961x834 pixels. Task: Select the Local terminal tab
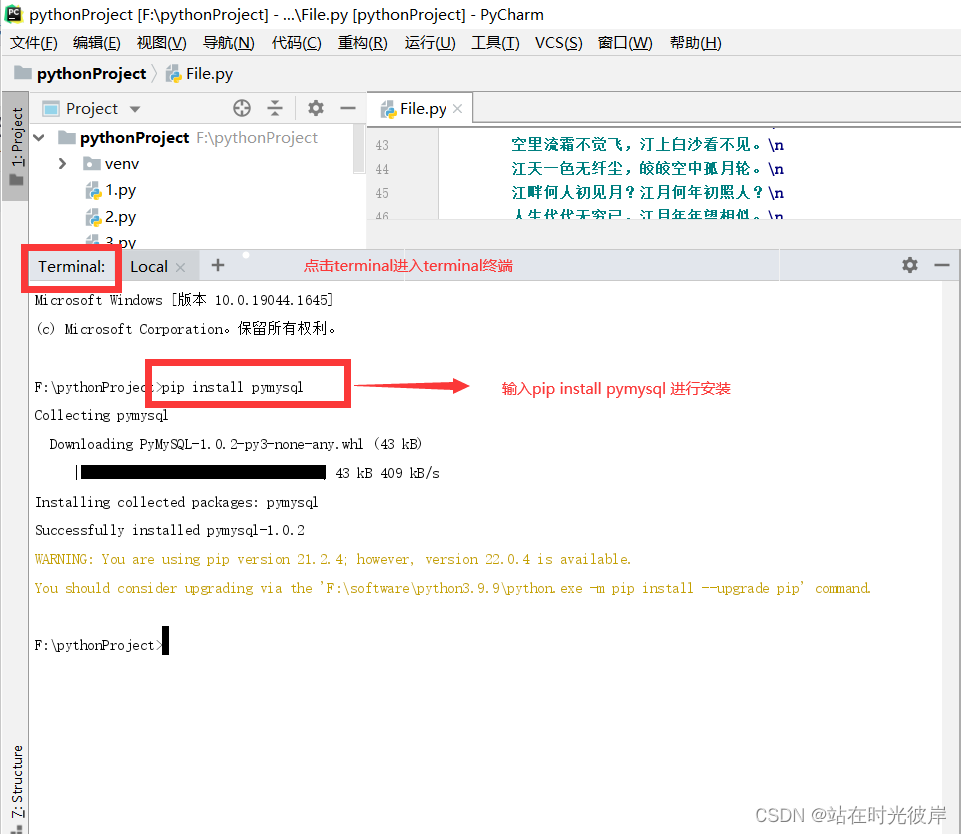coord(149,267)
